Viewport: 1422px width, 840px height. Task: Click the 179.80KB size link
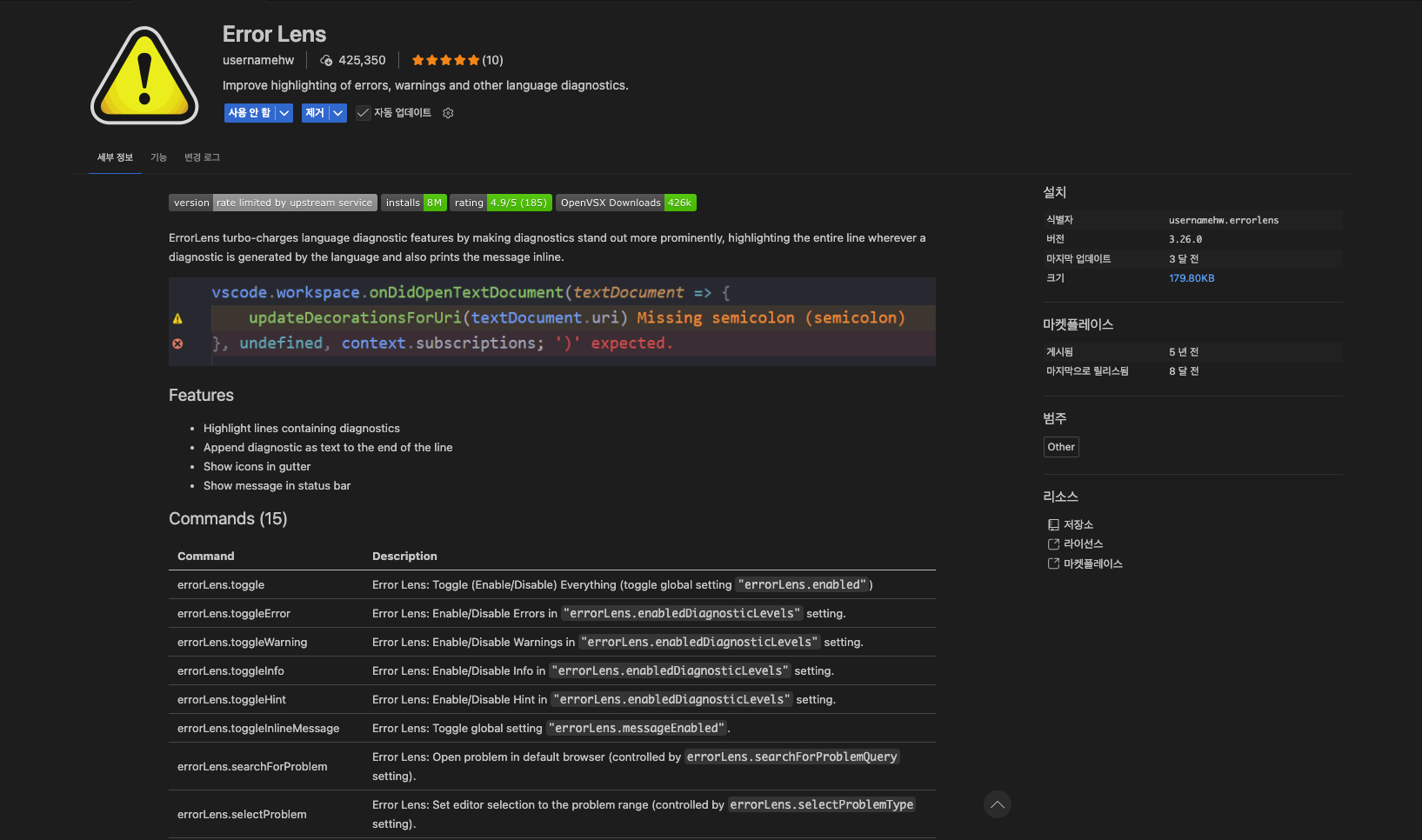click(x=1192, y=278)
